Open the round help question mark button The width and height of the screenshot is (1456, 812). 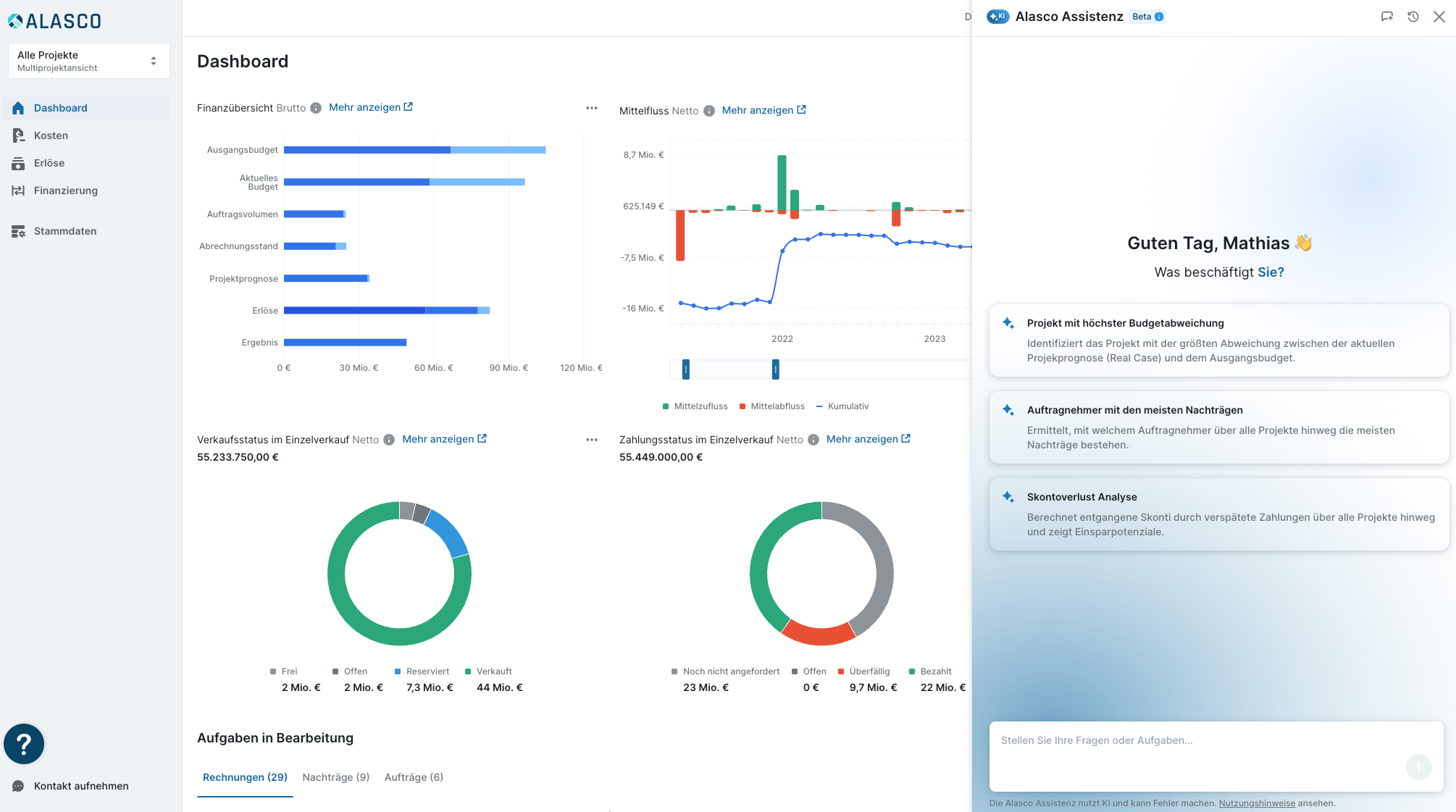24,744
